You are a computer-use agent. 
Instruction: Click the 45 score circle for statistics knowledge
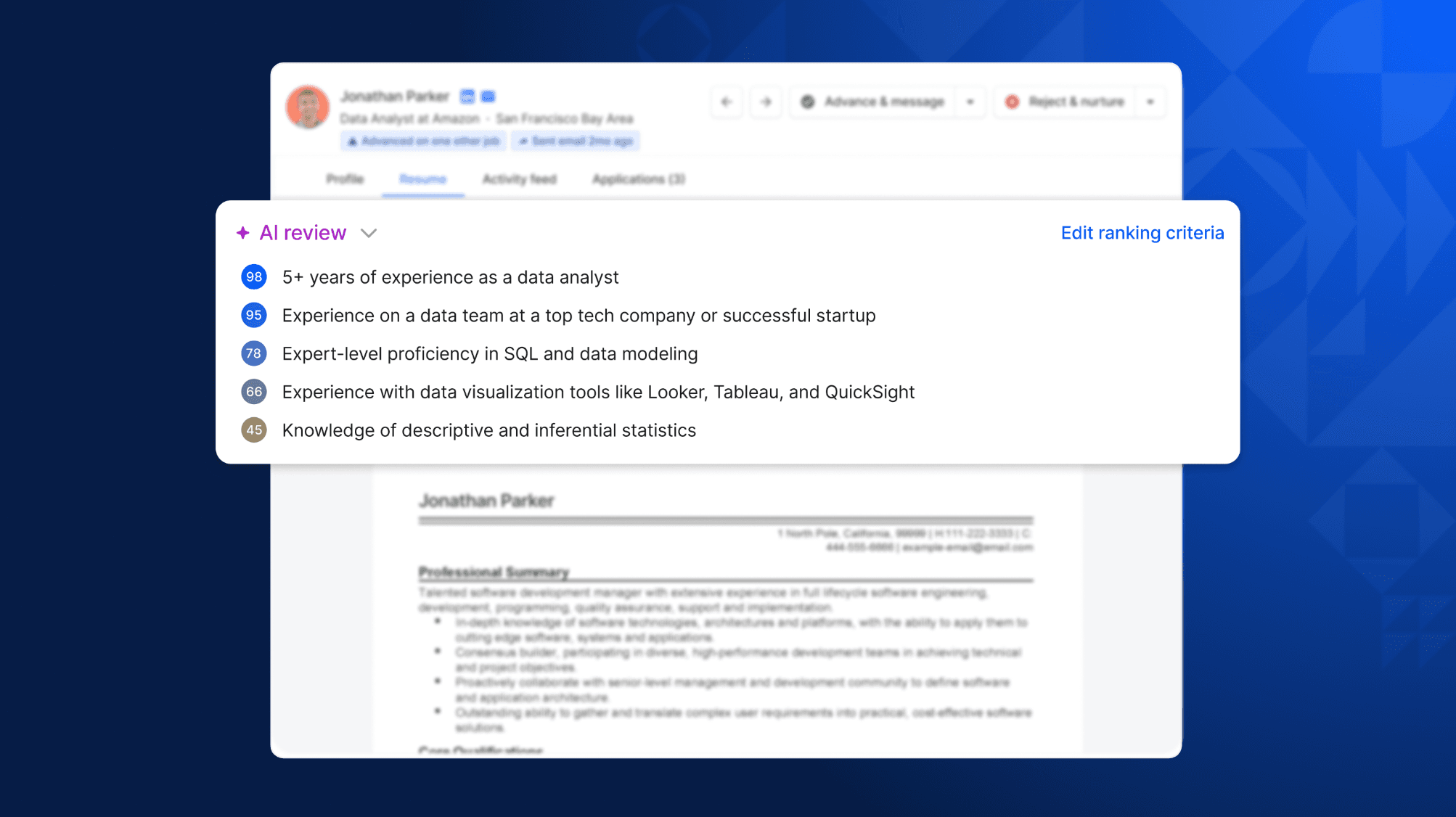tap(253, 430)
